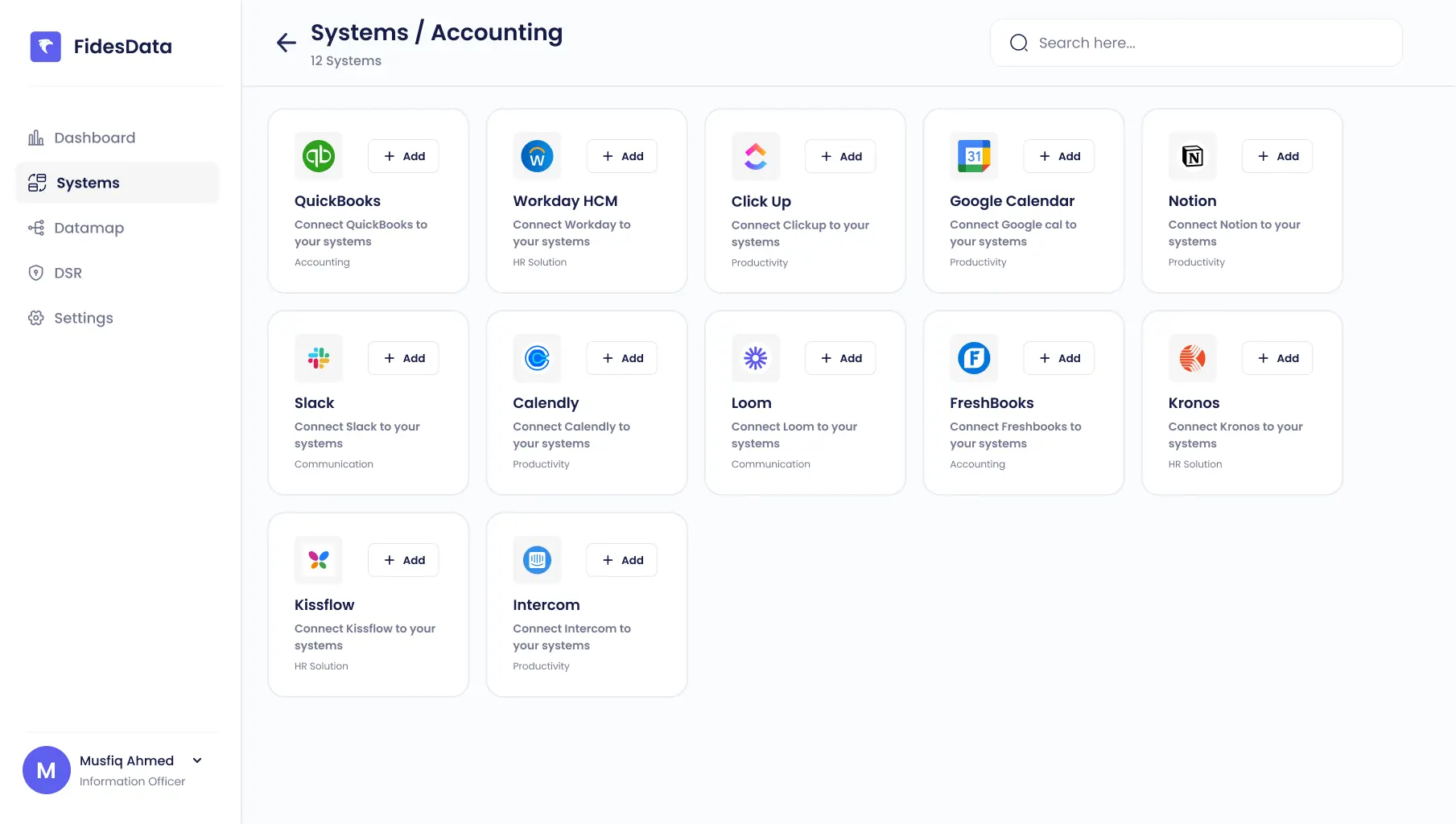Click the FidesData logo in sidebar

point(46,47)
